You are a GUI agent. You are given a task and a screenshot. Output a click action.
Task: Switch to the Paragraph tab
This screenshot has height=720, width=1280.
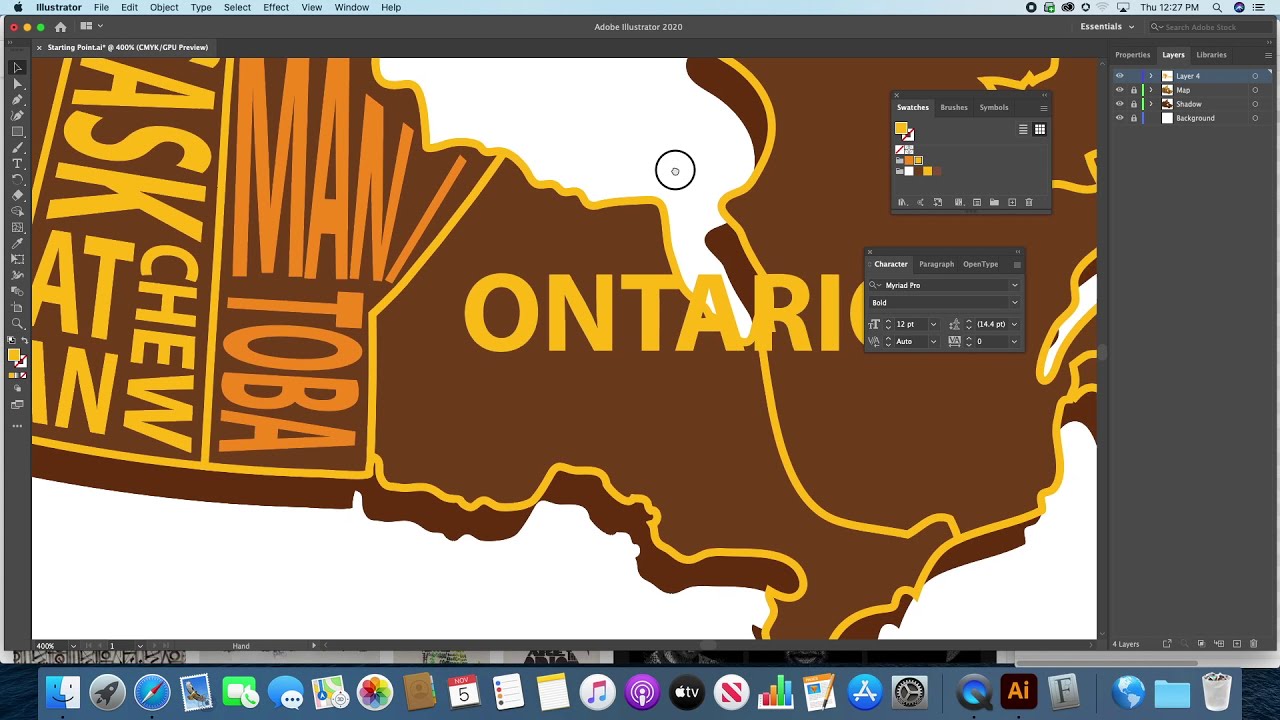pos(936,265)
